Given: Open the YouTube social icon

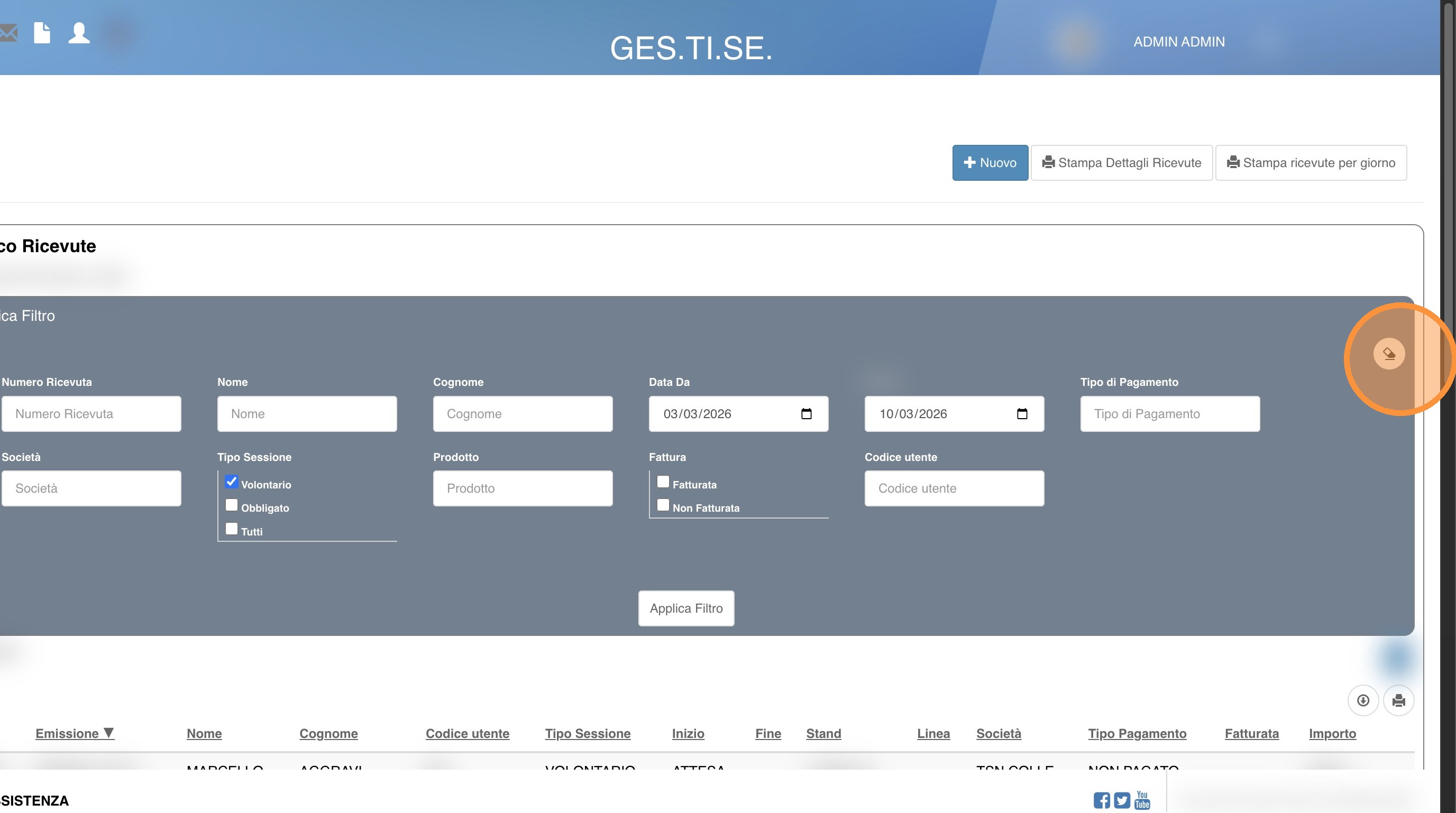Looking at the screenshot, I should pyautogui.click(x=1142, y=800).
